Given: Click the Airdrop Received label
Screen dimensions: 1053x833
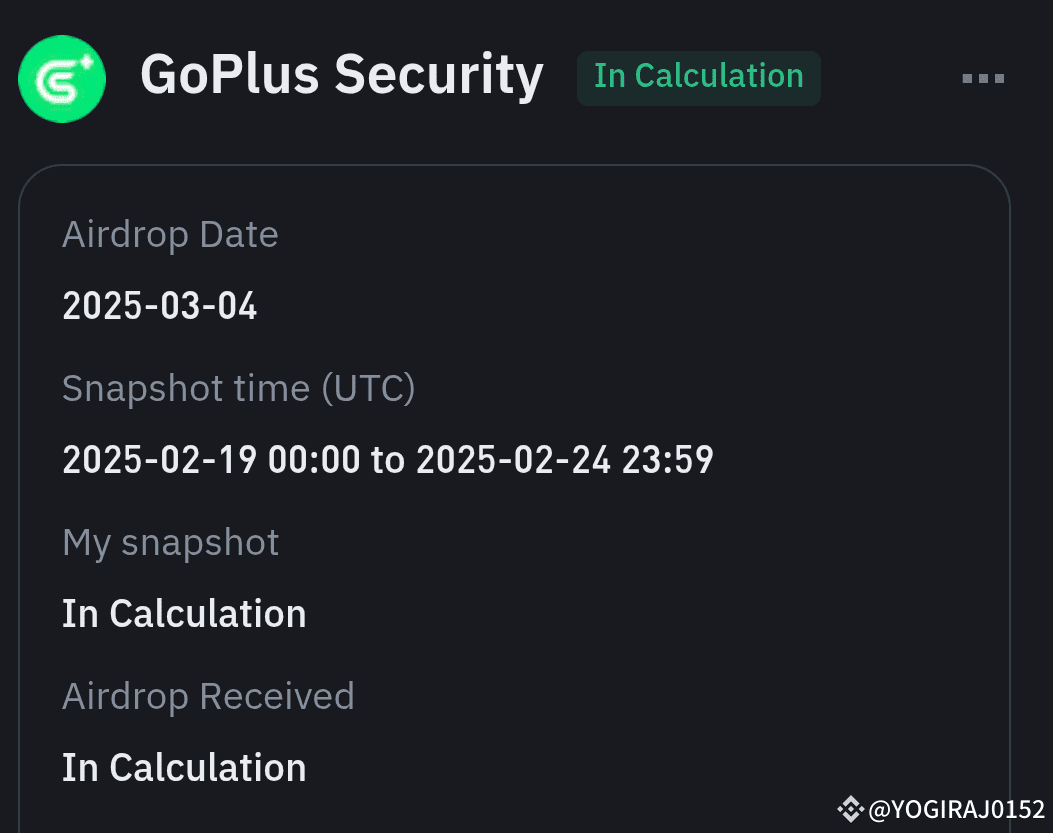Looking at the screenshot, I should [208, 695].
